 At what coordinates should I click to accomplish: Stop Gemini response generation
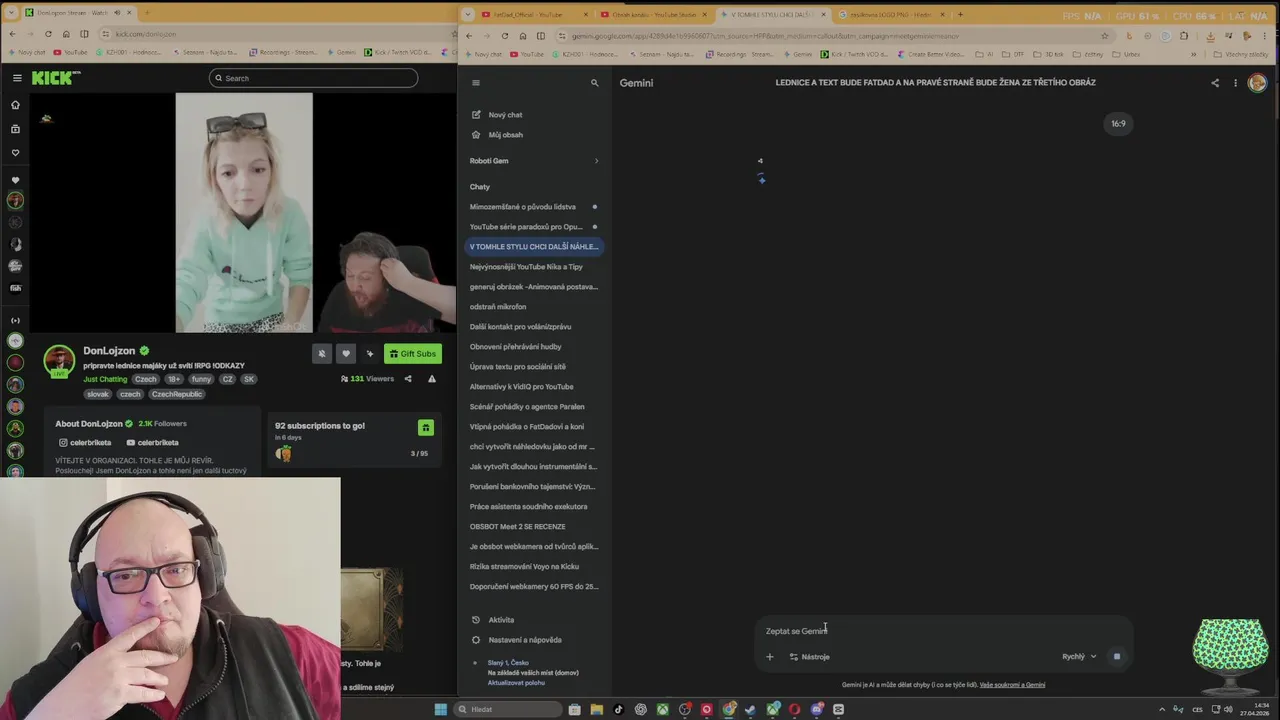point(1117,657)
